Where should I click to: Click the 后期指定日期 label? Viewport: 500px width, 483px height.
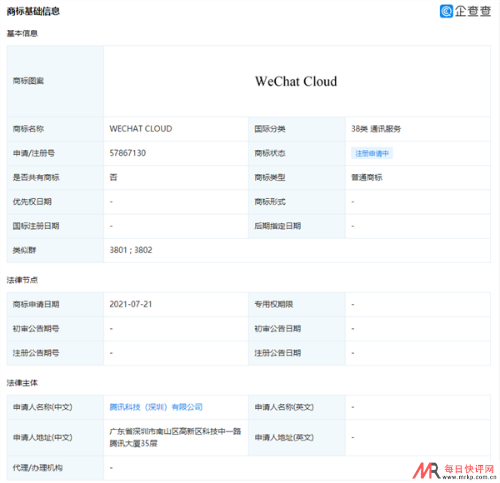click(x=278, y=226)
